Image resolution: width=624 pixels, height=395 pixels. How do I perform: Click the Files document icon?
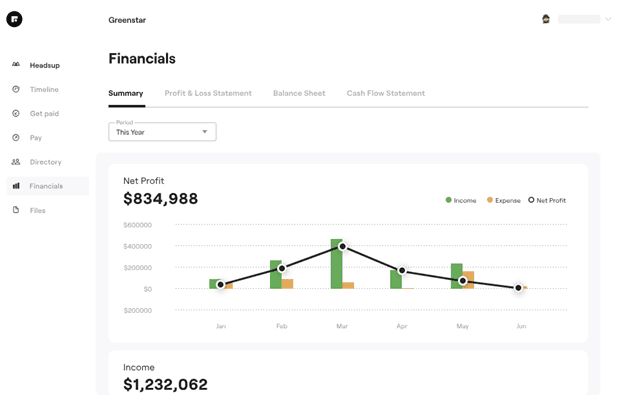tap(16, 210)
